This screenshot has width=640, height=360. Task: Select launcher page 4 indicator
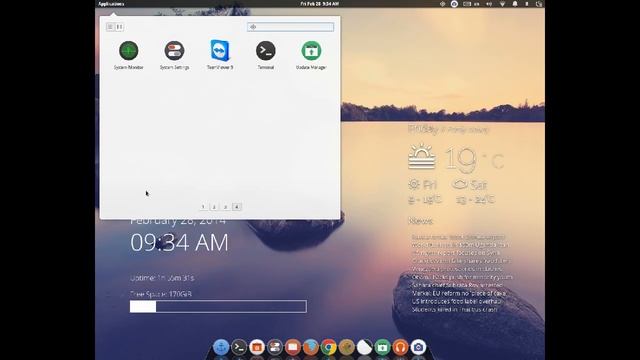(237, 207)
